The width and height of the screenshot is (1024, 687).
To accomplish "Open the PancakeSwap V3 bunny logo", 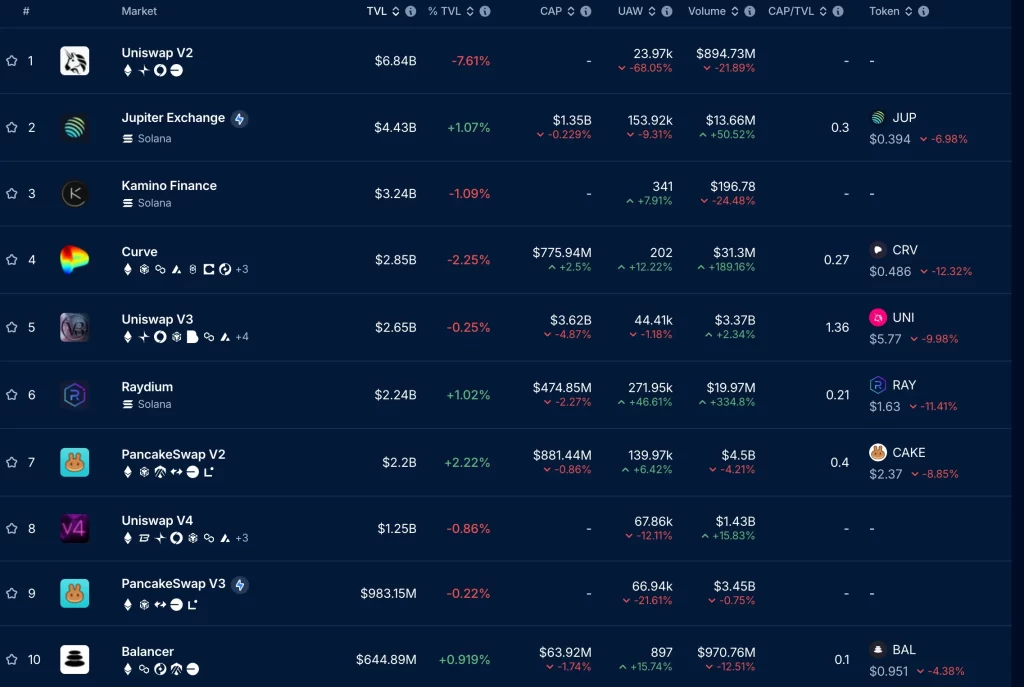I will click(x=74, y=594).
